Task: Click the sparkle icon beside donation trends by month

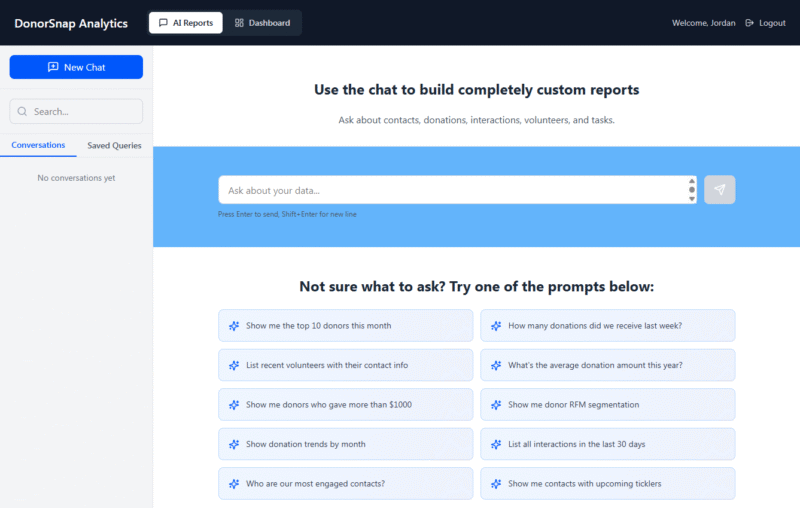Action: (234, 444)
